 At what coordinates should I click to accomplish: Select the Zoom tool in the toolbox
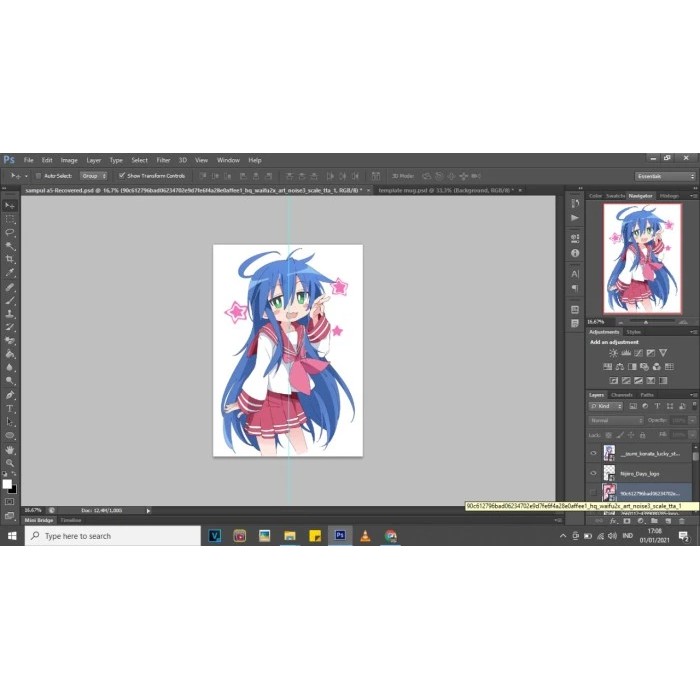pos(10,463)
